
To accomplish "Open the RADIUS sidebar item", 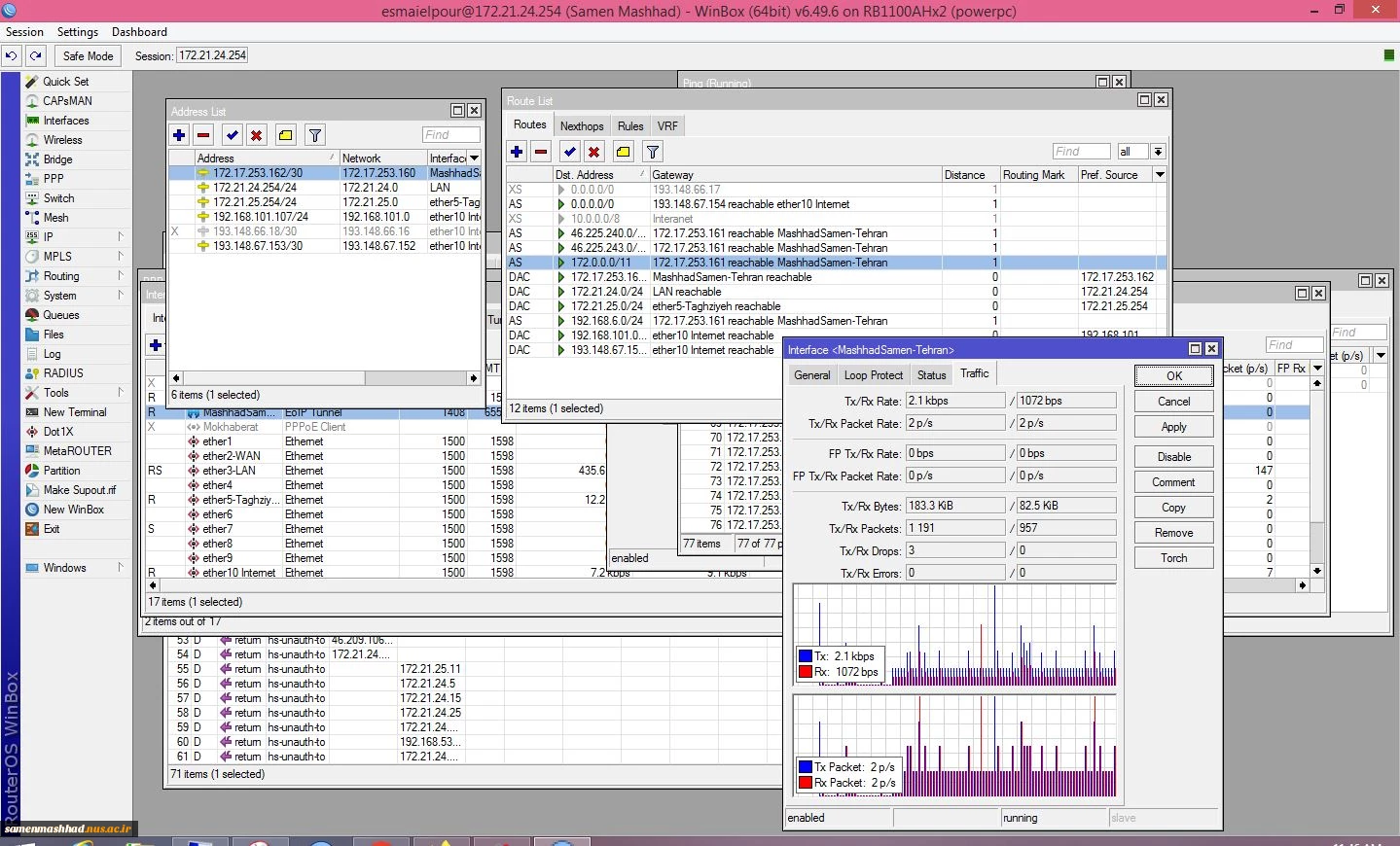I will (x=63, y=373).
